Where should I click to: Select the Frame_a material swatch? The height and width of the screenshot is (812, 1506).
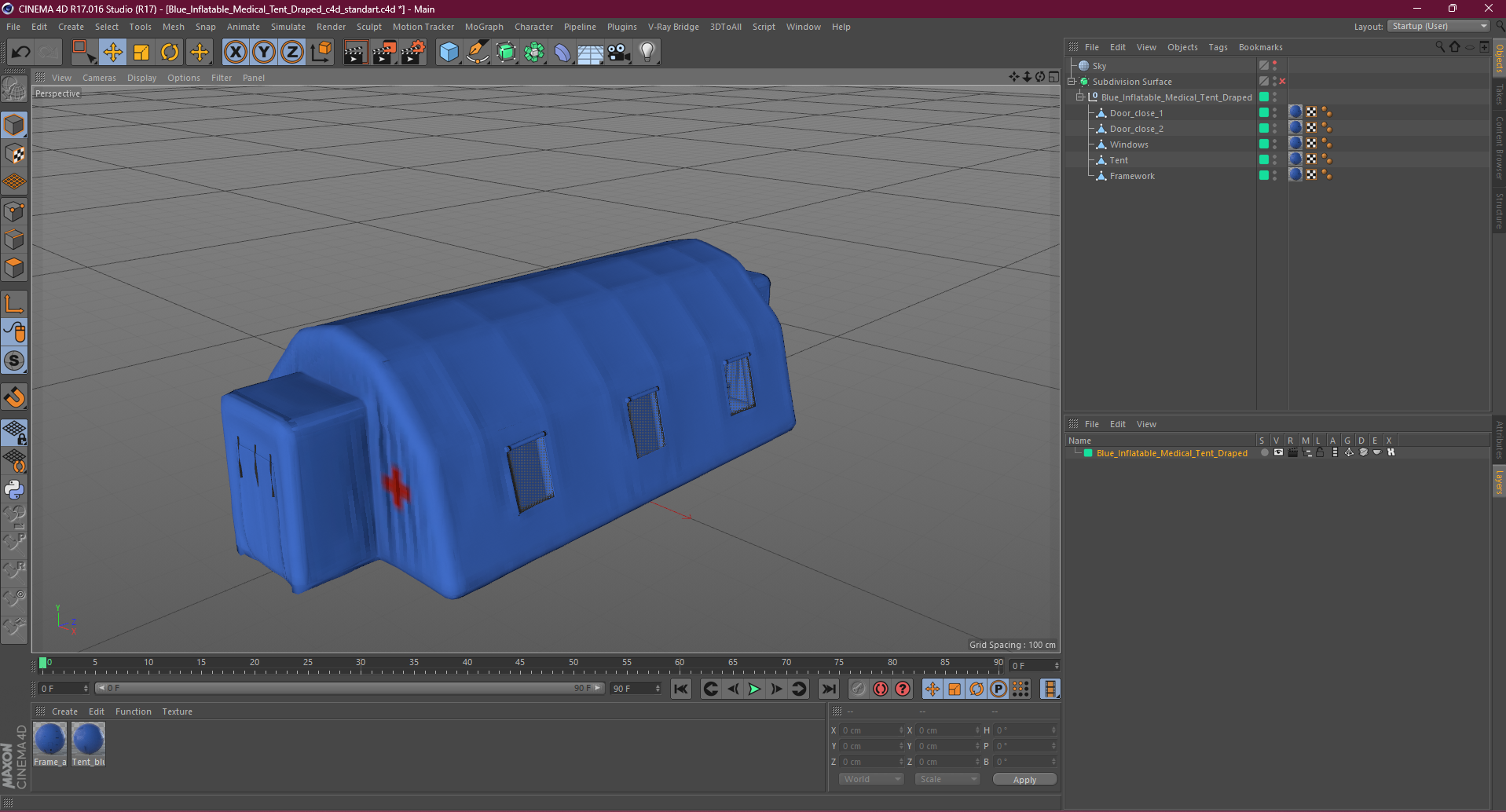49,744
